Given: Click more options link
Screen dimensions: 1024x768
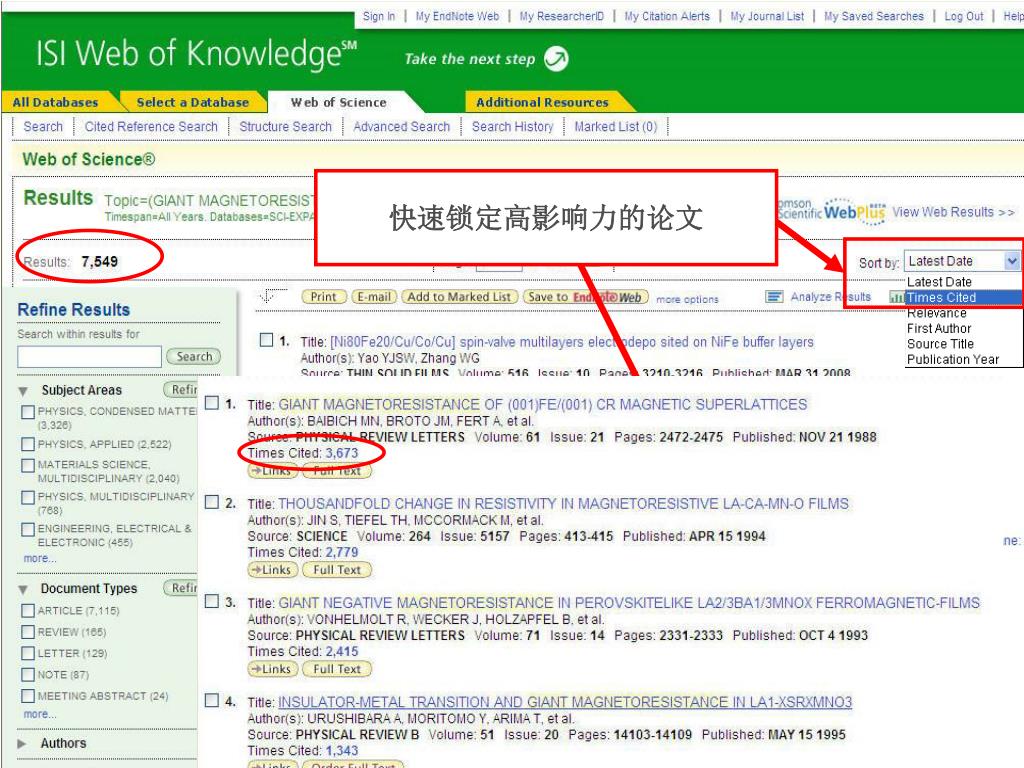Looking at the screenshot, I should pyautogui.click(x=687, y=299).
